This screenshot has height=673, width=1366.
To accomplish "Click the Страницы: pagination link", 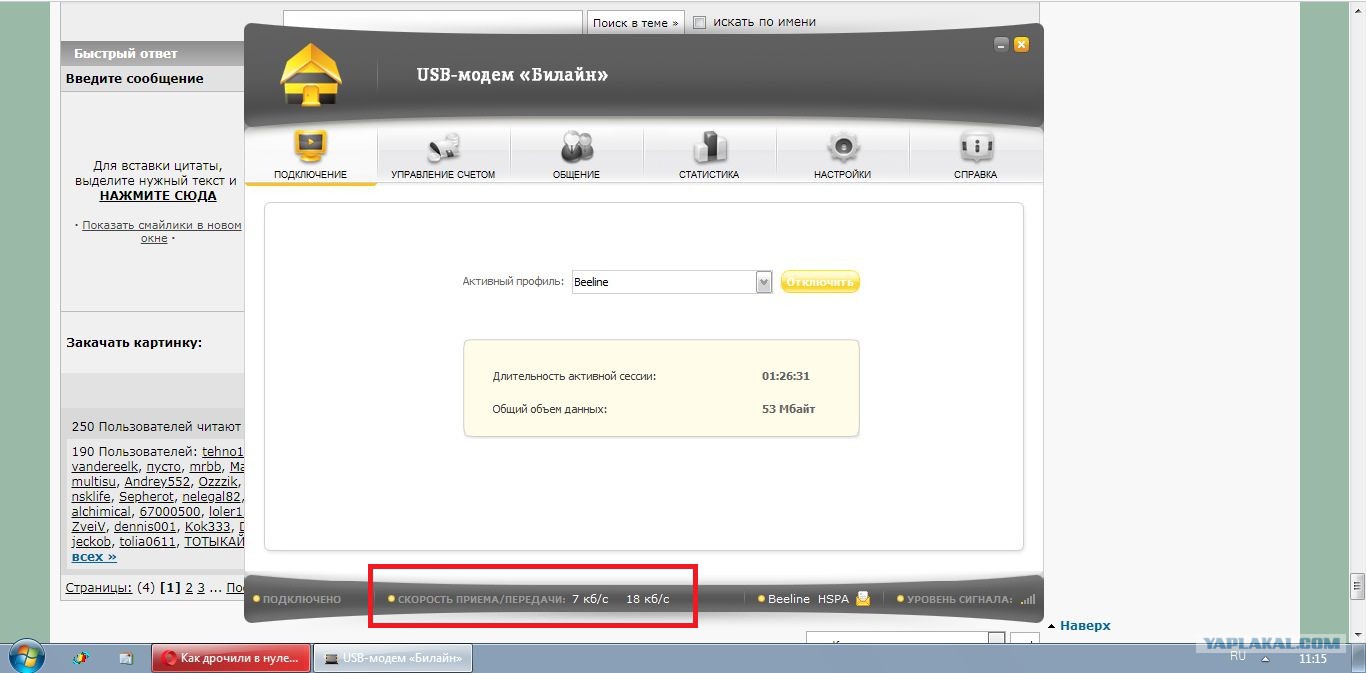I will click(98, 588).
